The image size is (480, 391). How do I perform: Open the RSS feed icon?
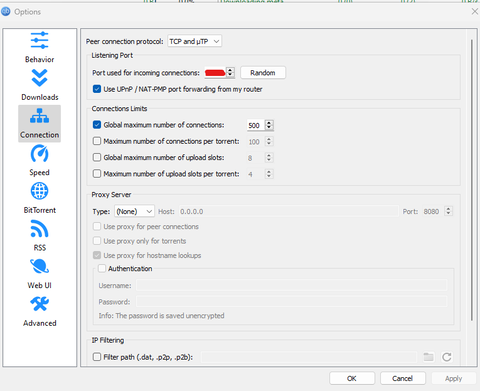pyautogui.click(x=39, y=229)
